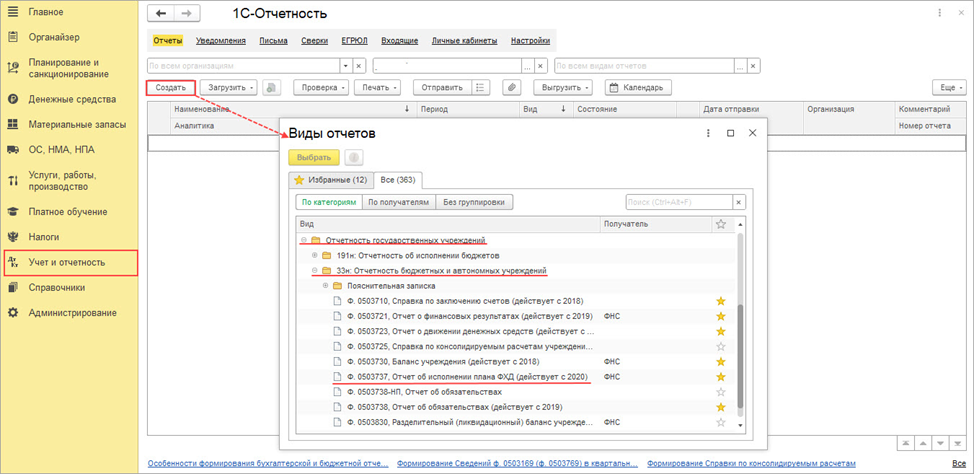
Task: Toggle favorite star for Ф. 0503738-НП
Action: [x=721, y=392]
